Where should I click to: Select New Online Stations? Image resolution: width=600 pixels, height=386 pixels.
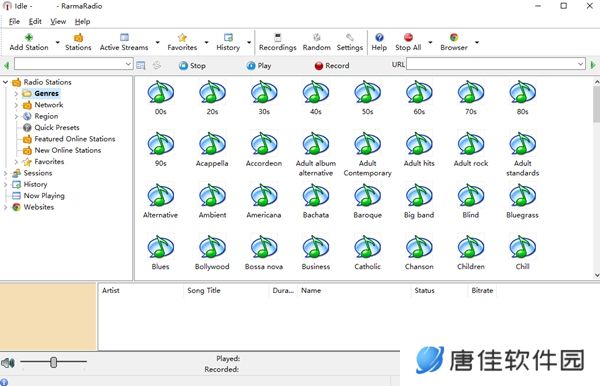click(68, 150)
